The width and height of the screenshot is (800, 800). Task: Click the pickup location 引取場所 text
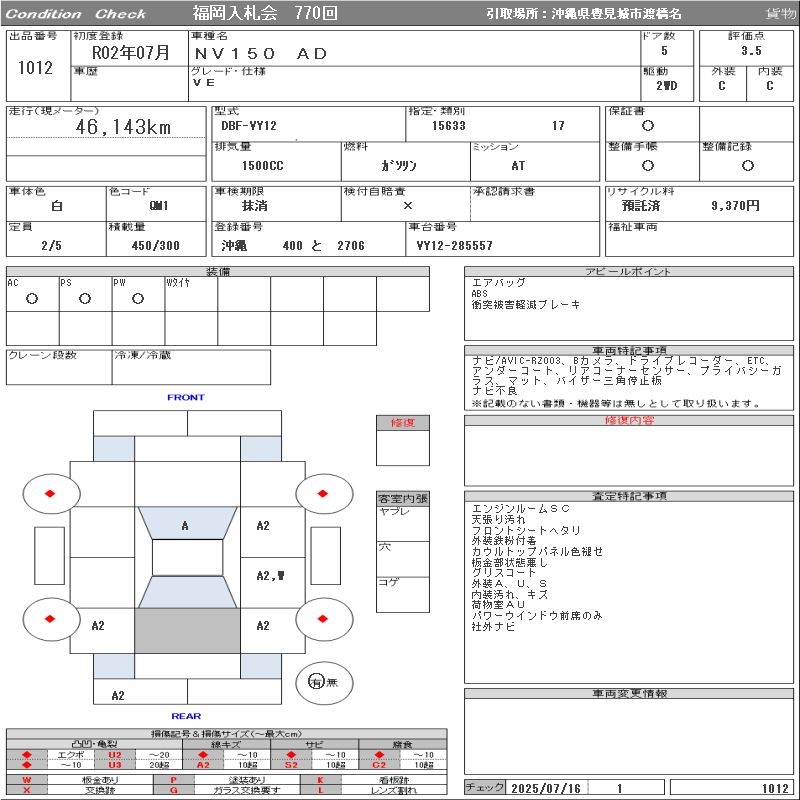pyautogui.click(x=584, y=14)
